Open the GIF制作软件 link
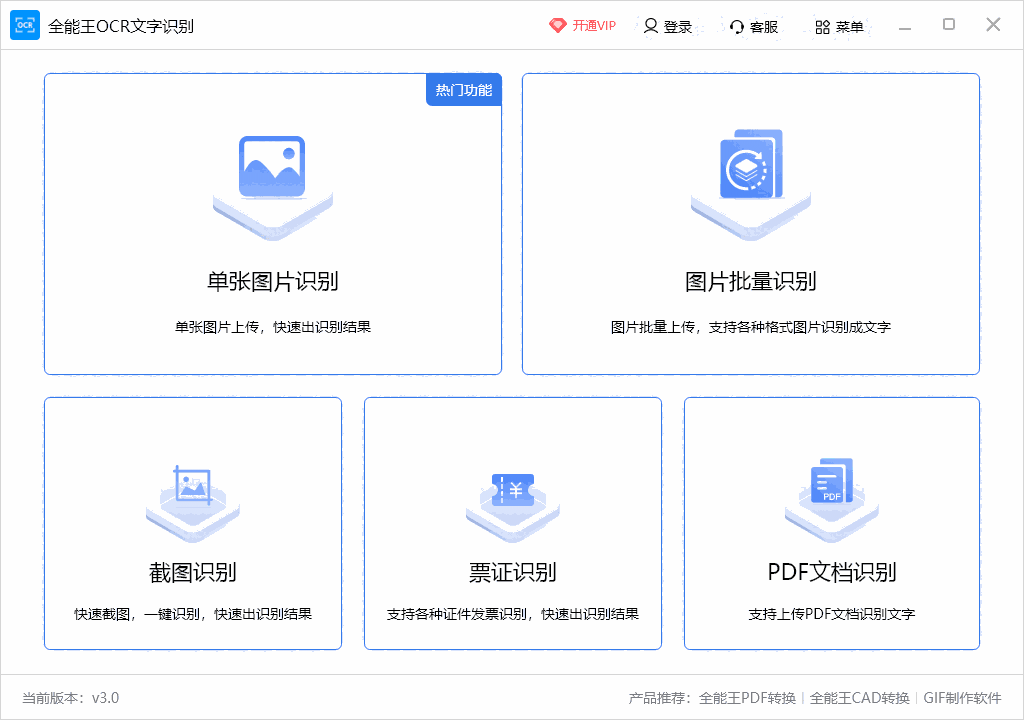 pyautogui.click(x=963, y=699)
